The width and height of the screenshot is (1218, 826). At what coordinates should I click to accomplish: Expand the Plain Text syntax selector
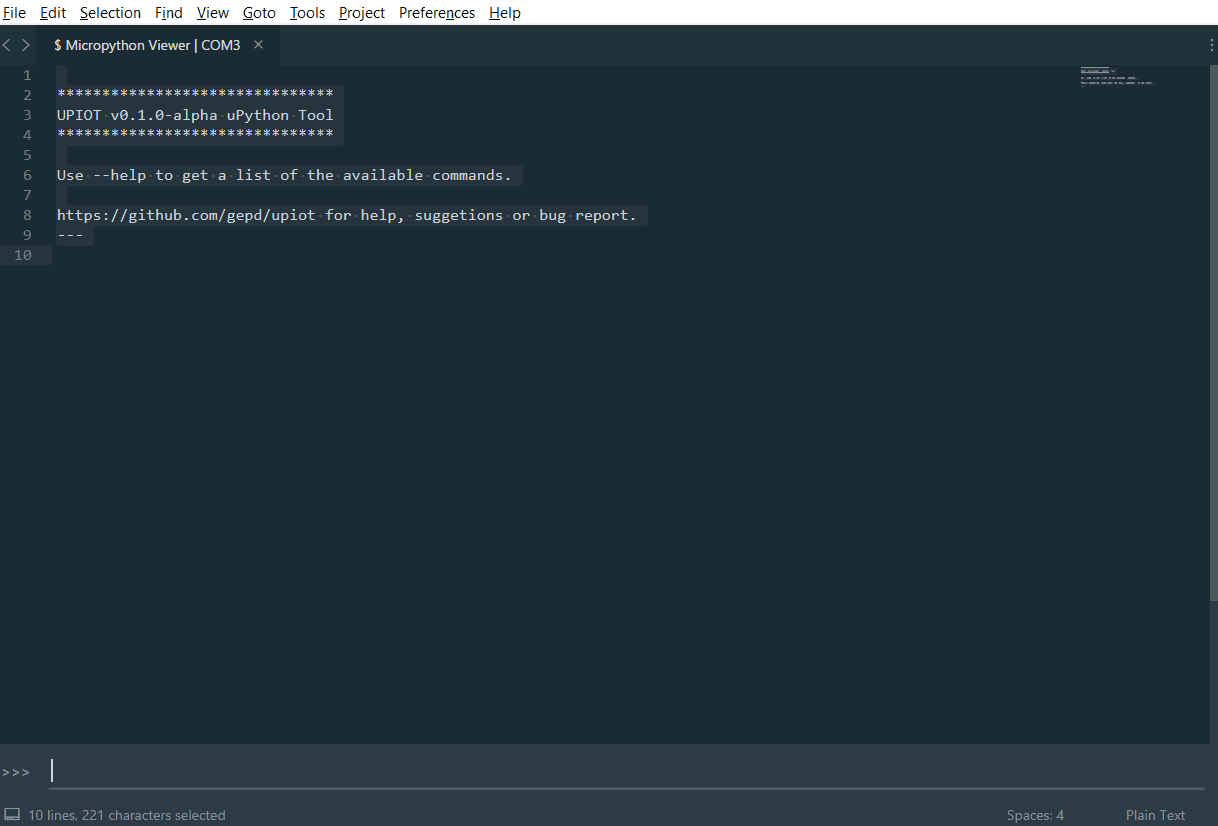1155,815
